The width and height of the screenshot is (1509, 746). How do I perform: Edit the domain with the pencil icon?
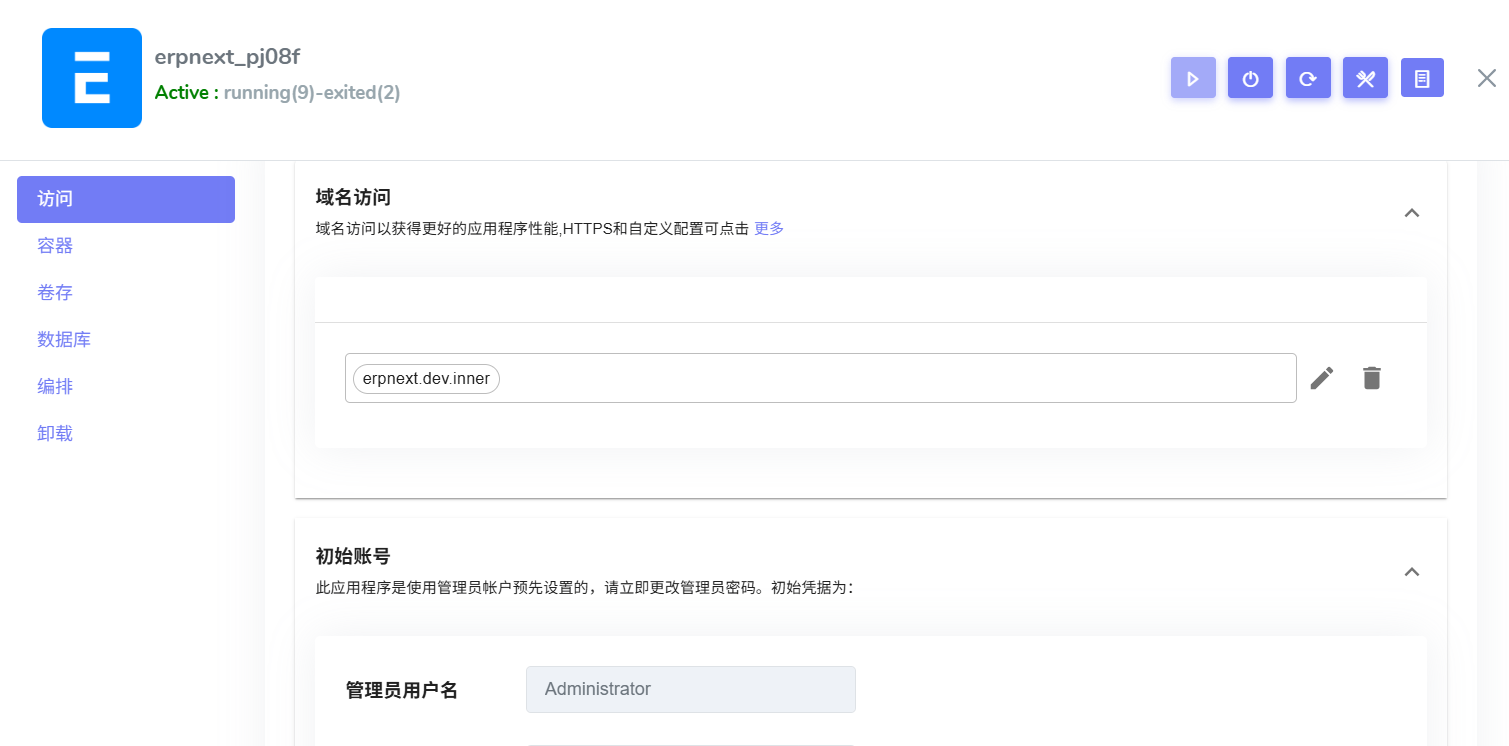1322,377
